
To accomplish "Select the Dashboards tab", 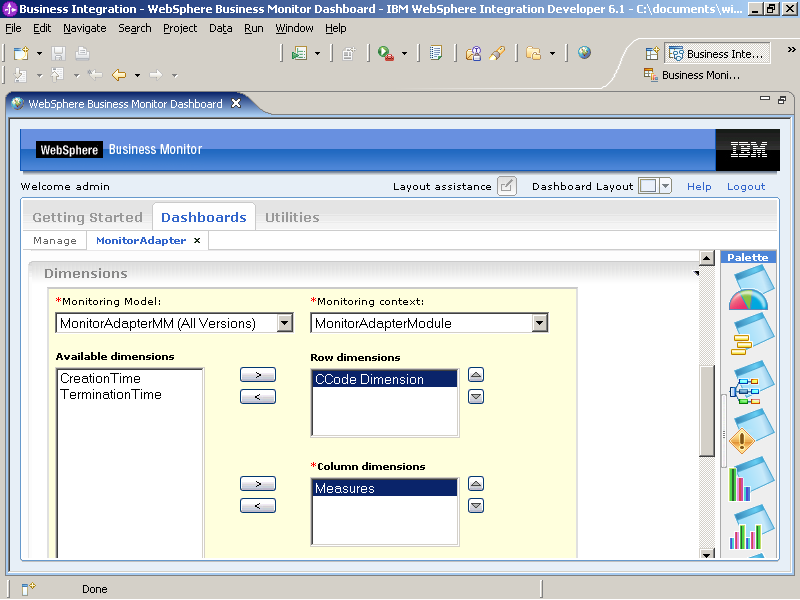I will [204, 217].
